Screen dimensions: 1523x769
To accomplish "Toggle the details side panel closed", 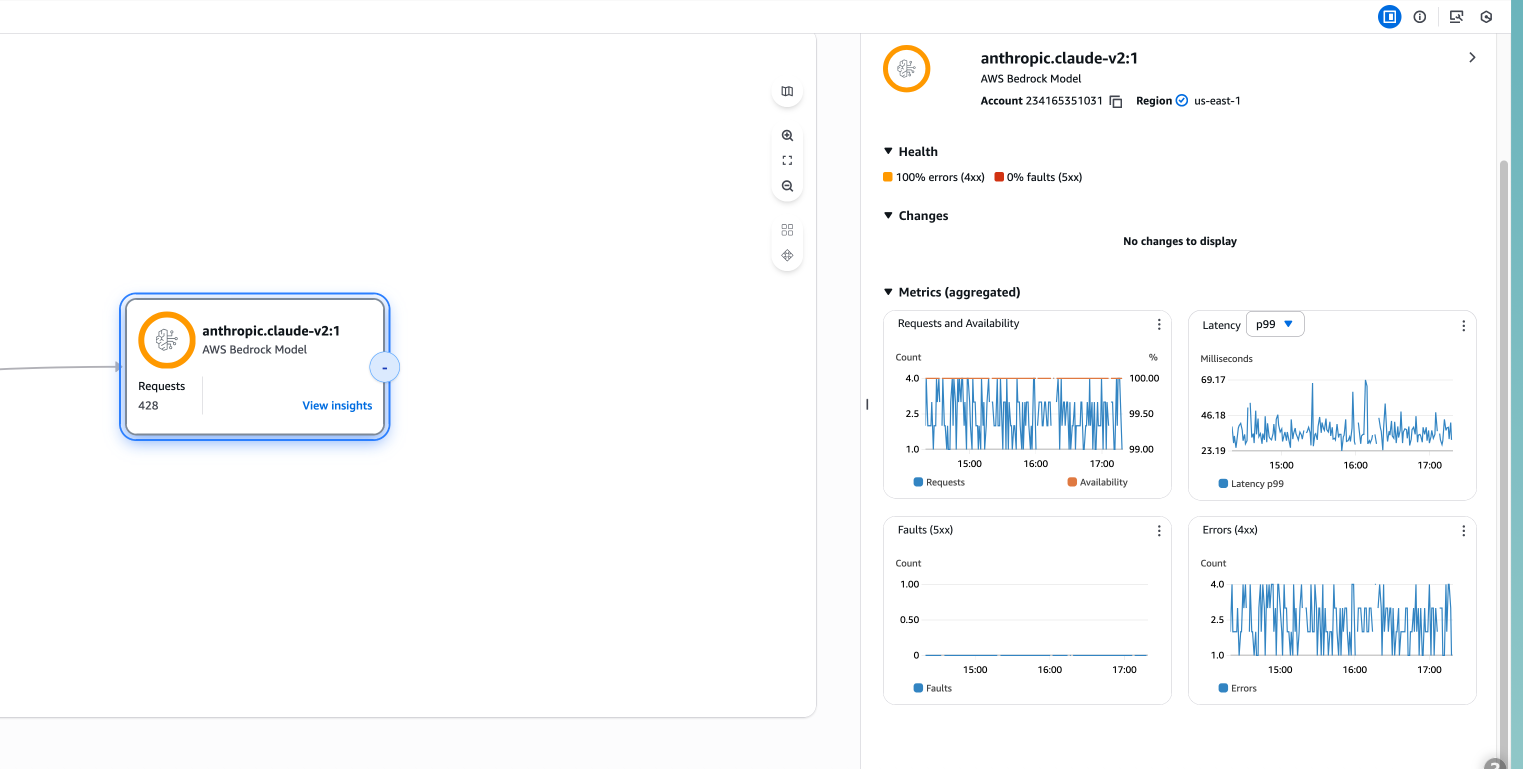I will (x=1389, y=16).
